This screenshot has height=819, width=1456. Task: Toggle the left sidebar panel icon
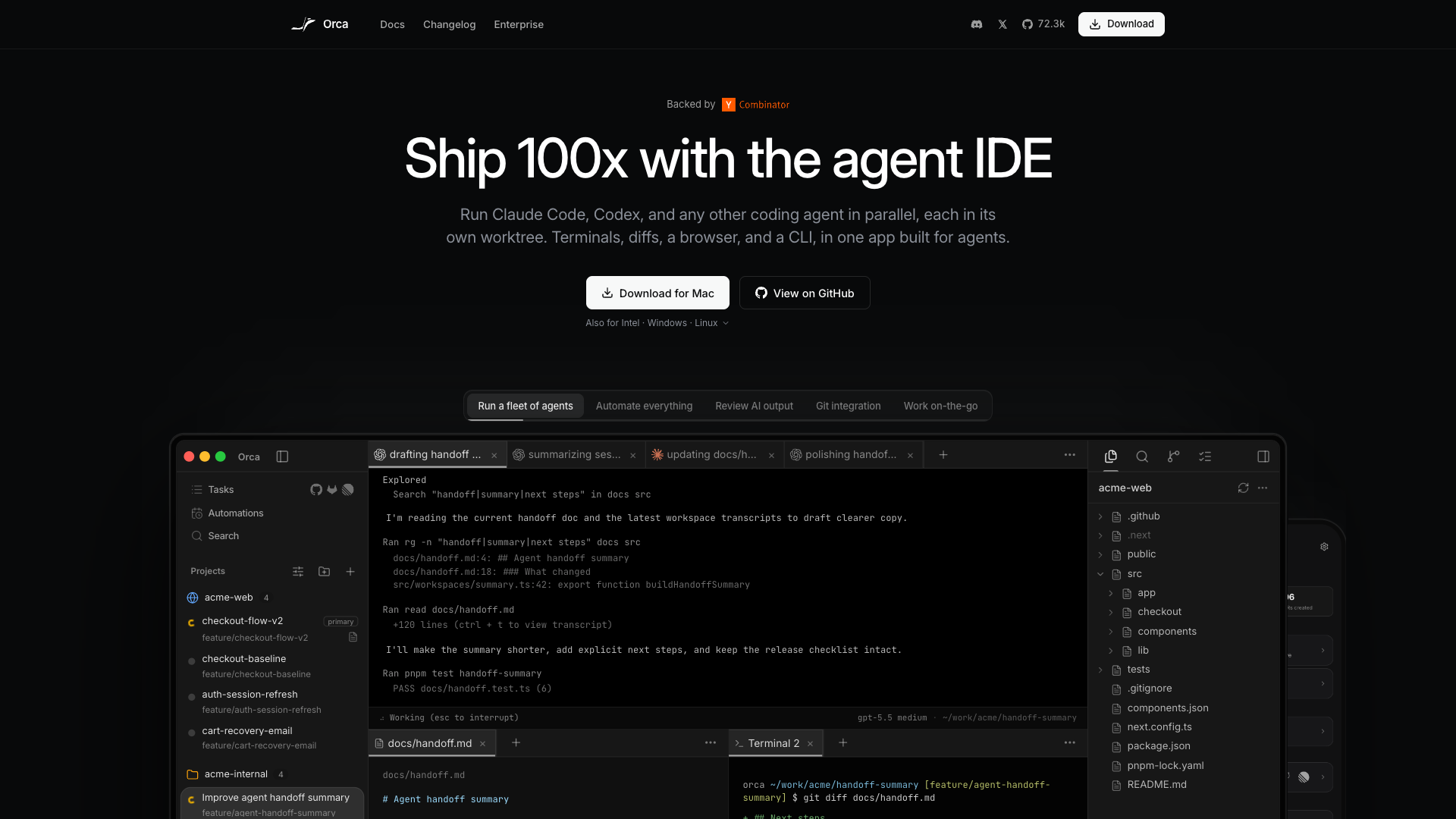(282, 457)
